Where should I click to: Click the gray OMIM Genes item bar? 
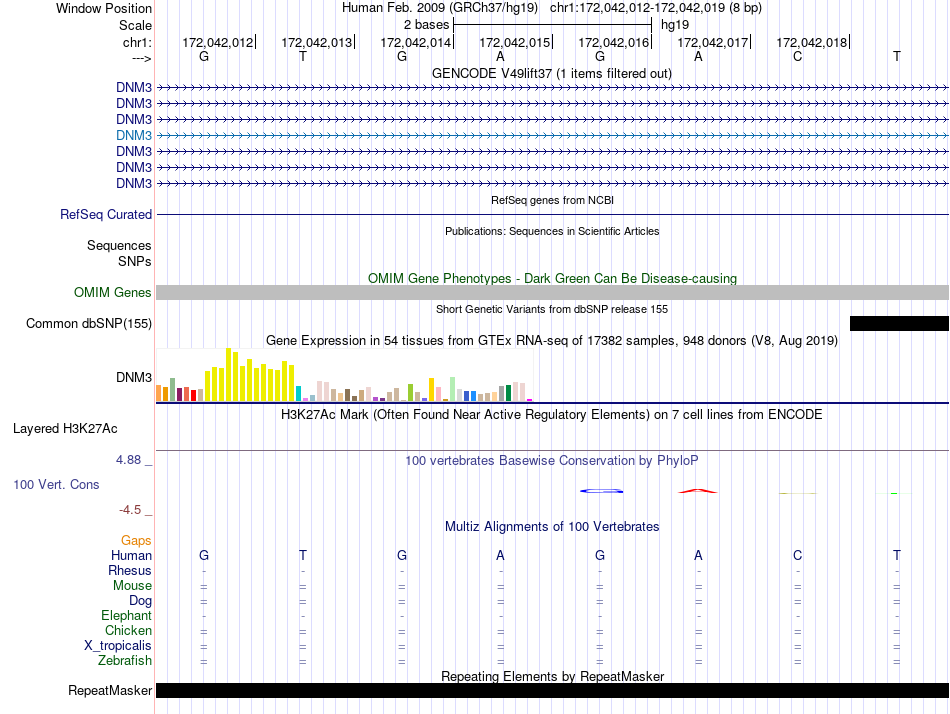click(x=553, y=292)
